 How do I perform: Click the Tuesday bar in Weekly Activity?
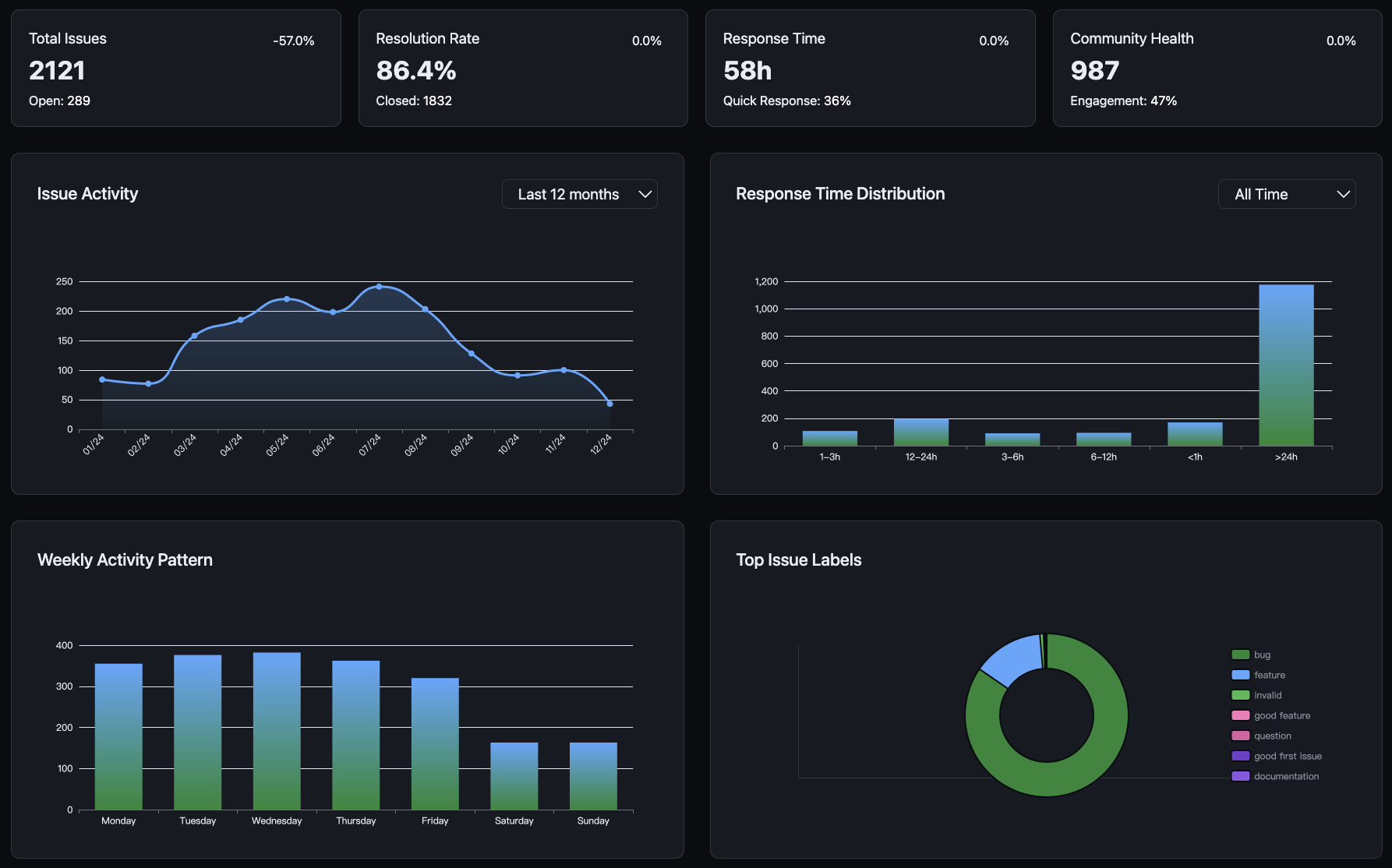[x=197, y=732]
